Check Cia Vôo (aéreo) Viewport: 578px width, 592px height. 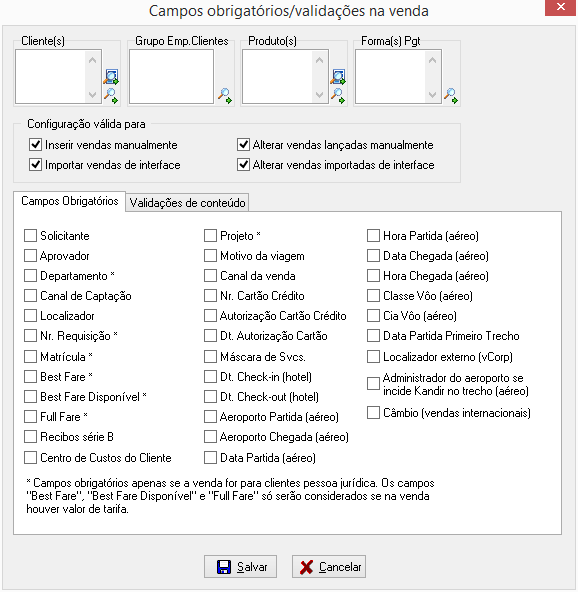click(373, 316)
